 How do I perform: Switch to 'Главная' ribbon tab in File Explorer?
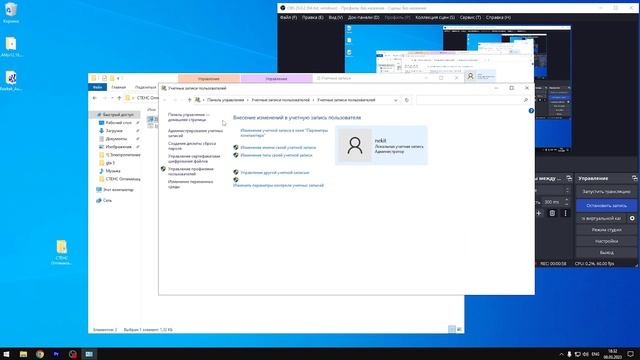119,87
